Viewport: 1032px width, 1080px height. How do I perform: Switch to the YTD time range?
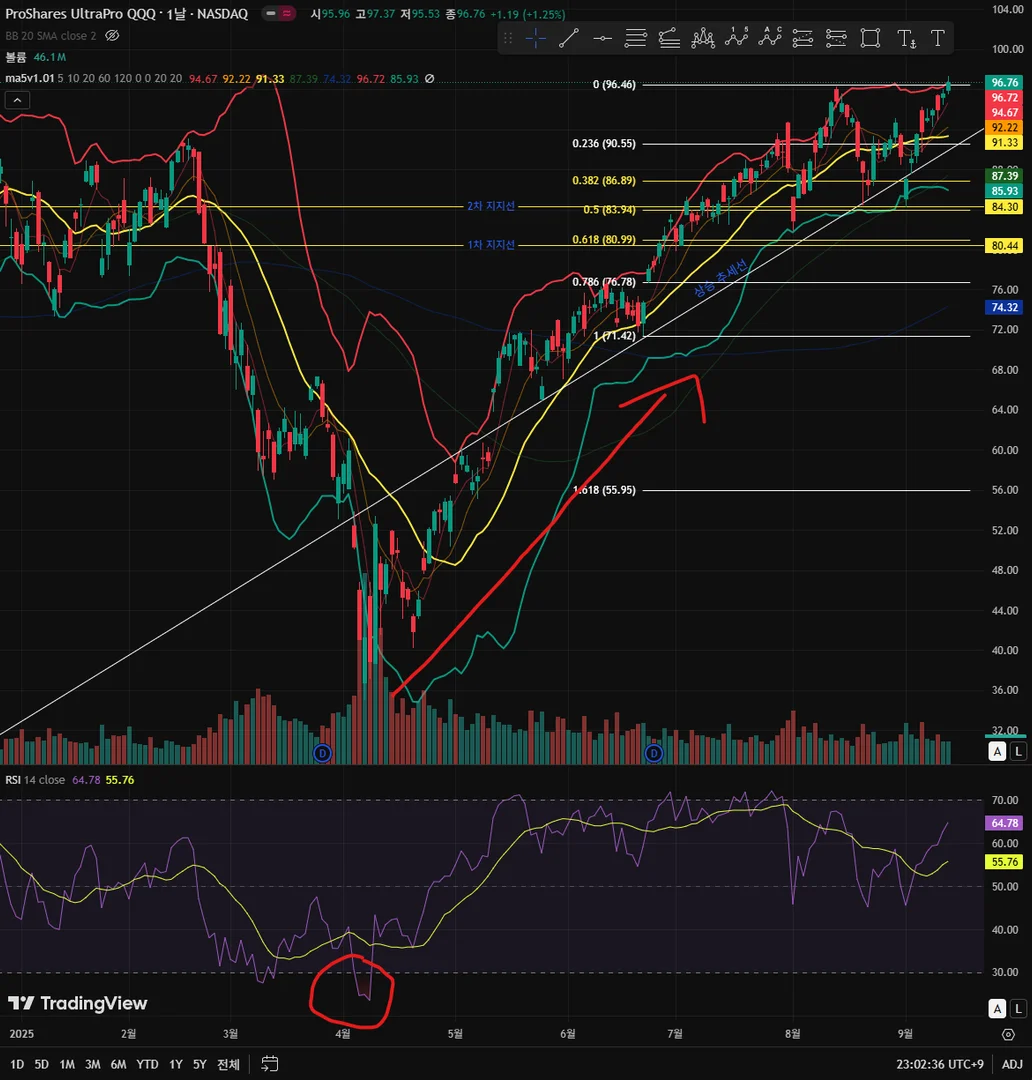147,1064
